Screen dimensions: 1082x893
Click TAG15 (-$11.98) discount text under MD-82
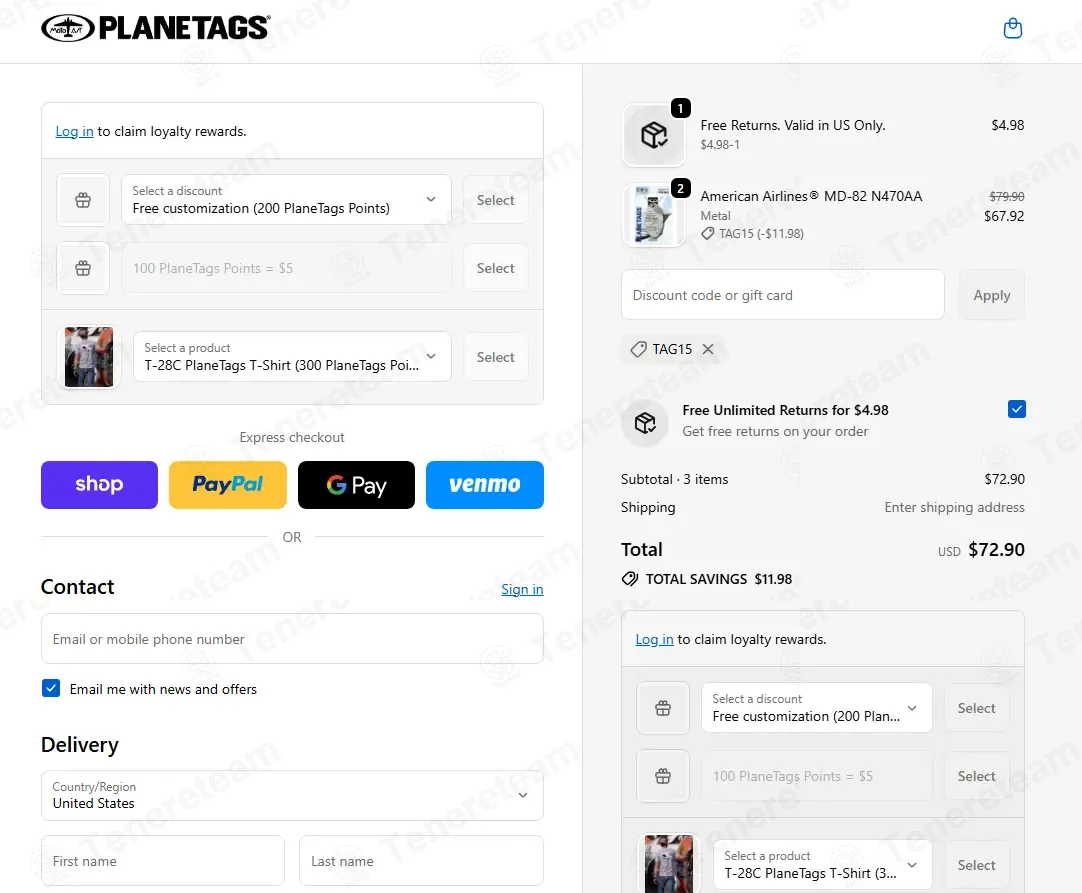(x=761, y=233)
